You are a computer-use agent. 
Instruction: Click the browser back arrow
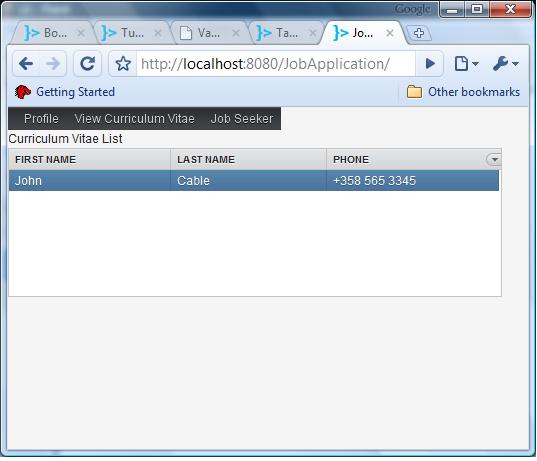(x=26, y=64)
